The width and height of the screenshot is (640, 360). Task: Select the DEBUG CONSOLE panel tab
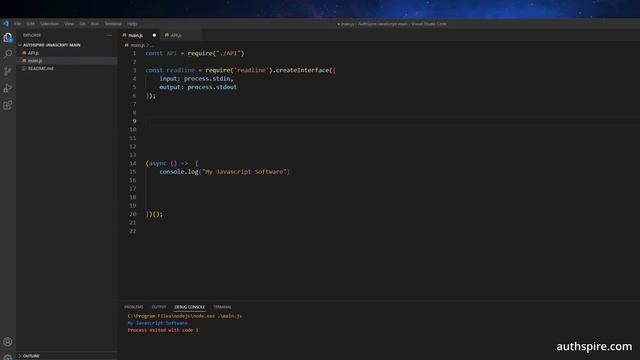190,307
